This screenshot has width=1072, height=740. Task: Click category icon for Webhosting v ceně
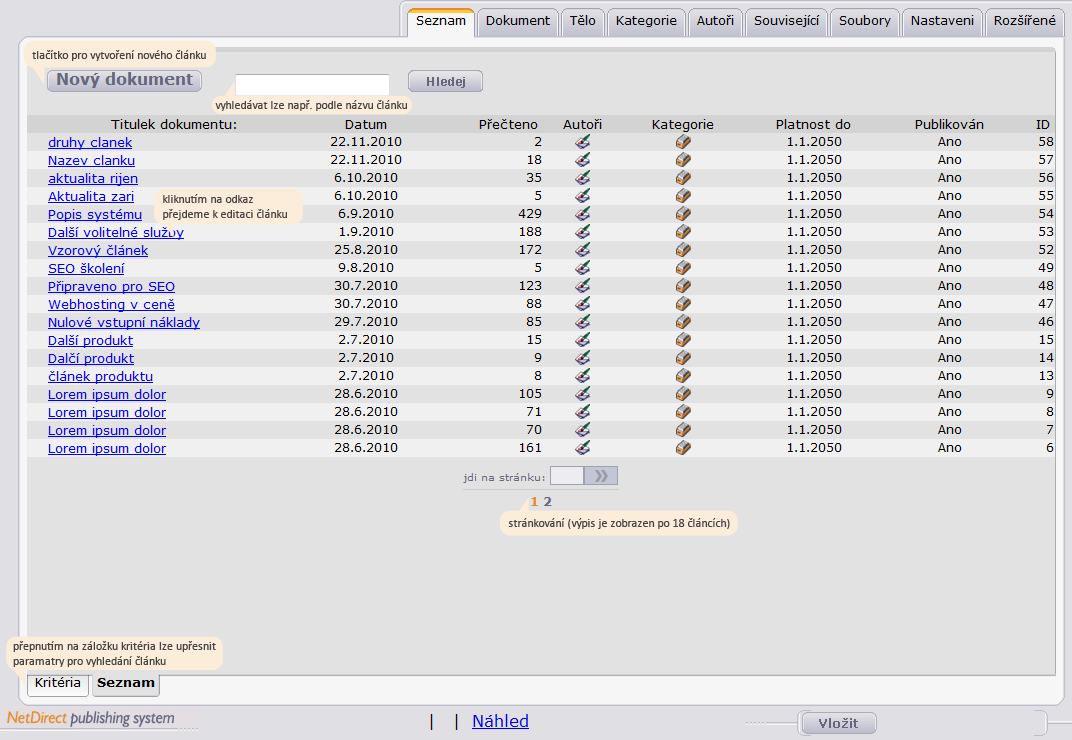click(683, 304)
